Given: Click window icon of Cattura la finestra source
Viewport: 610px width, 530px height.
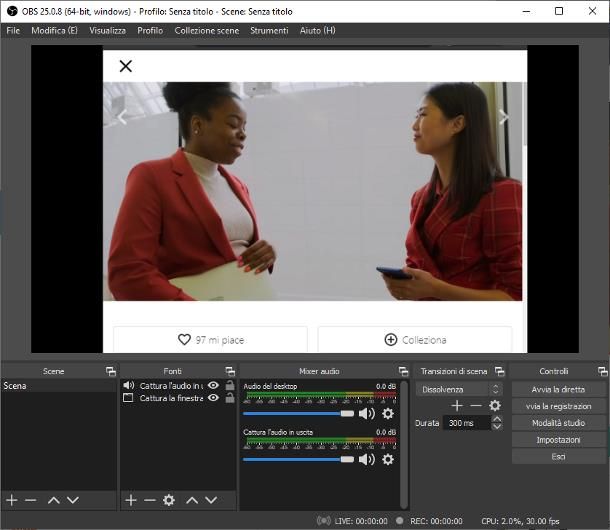Looking at the screenshot, I should click(x=128, y=398).
